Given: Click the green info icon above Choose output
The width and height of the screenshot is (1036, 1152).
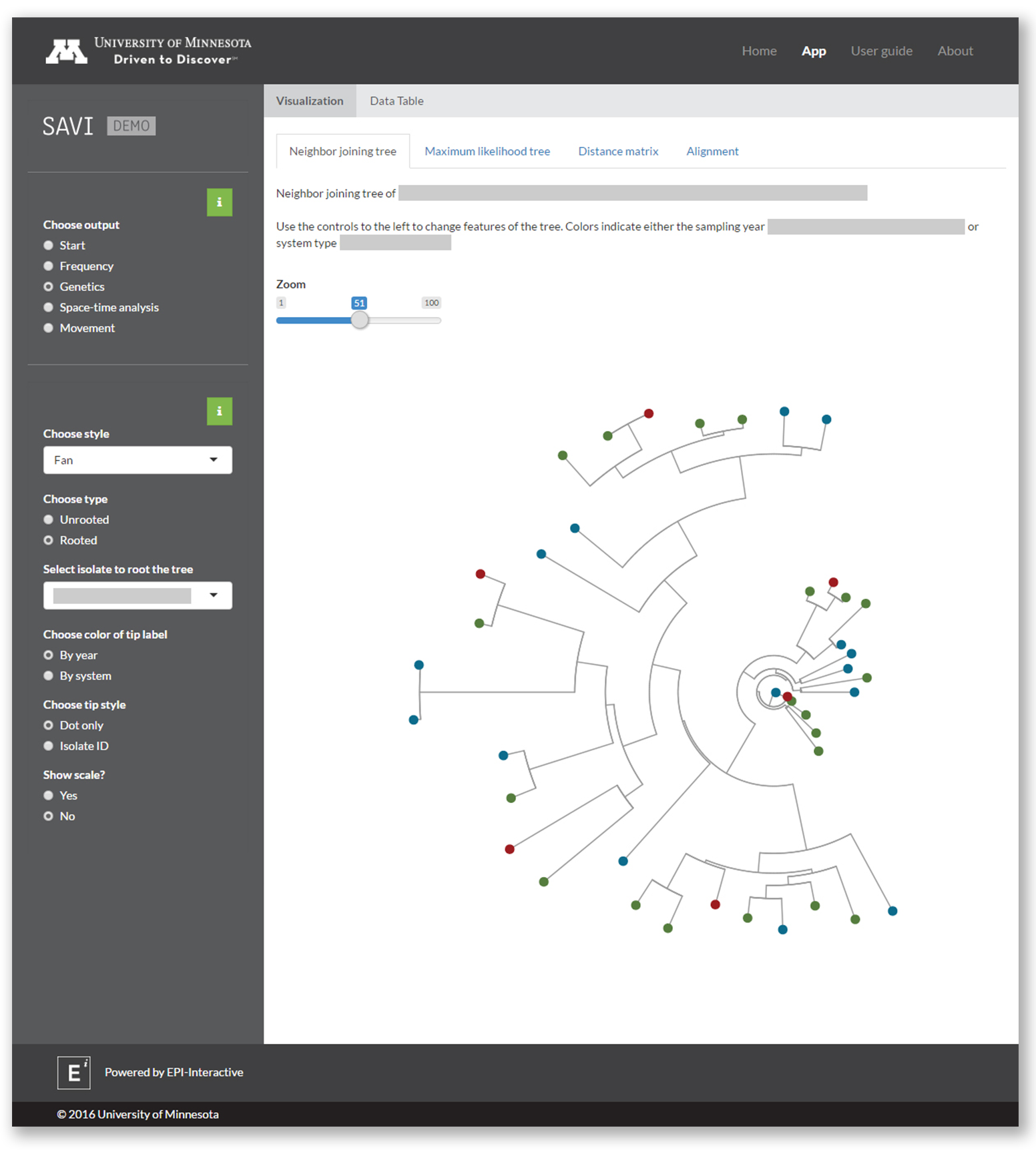Looking at the screenshot, I should (220, 202).
